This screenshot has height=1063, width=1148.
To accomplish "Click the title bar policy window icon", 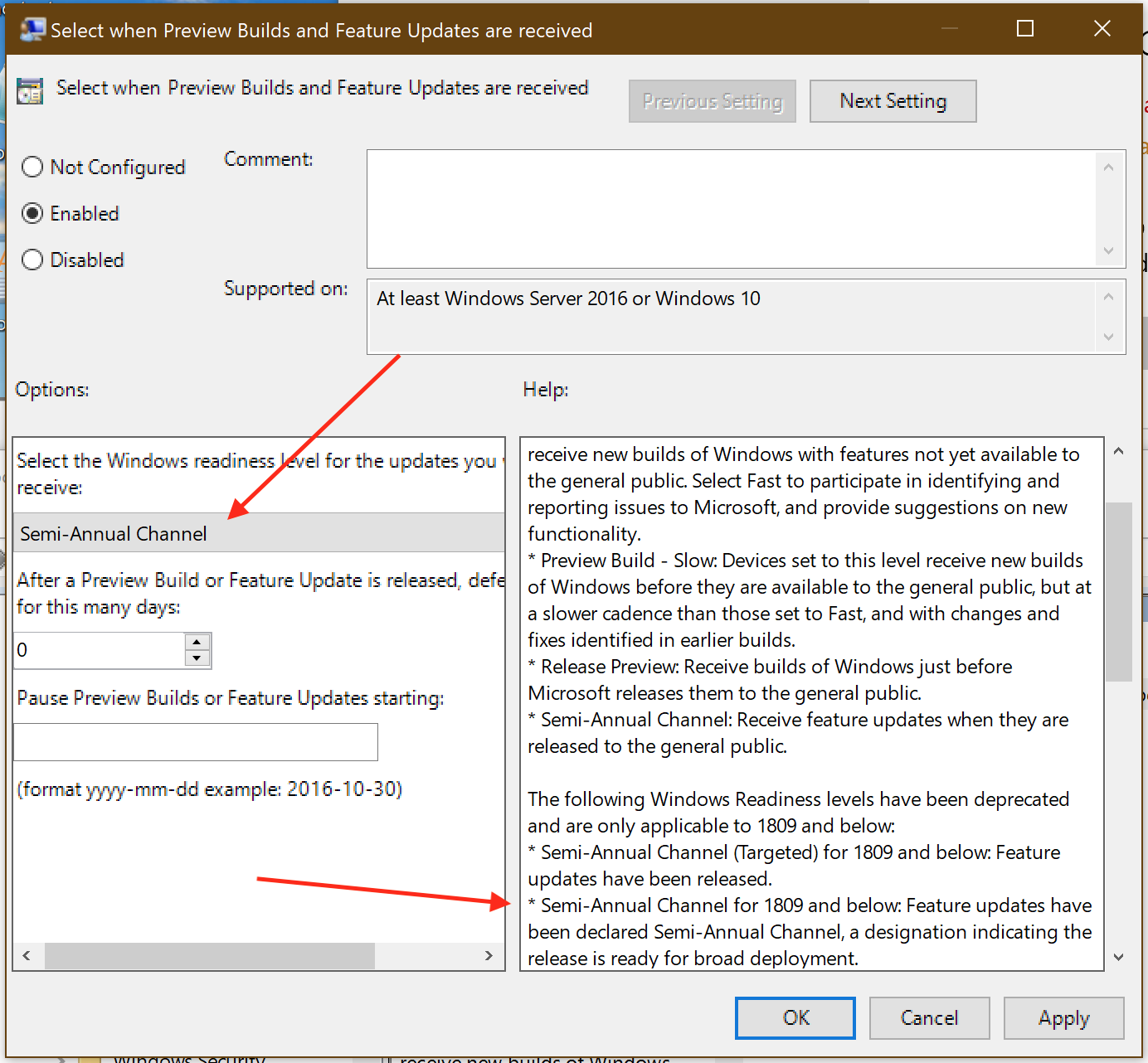I will coord(32,30).
